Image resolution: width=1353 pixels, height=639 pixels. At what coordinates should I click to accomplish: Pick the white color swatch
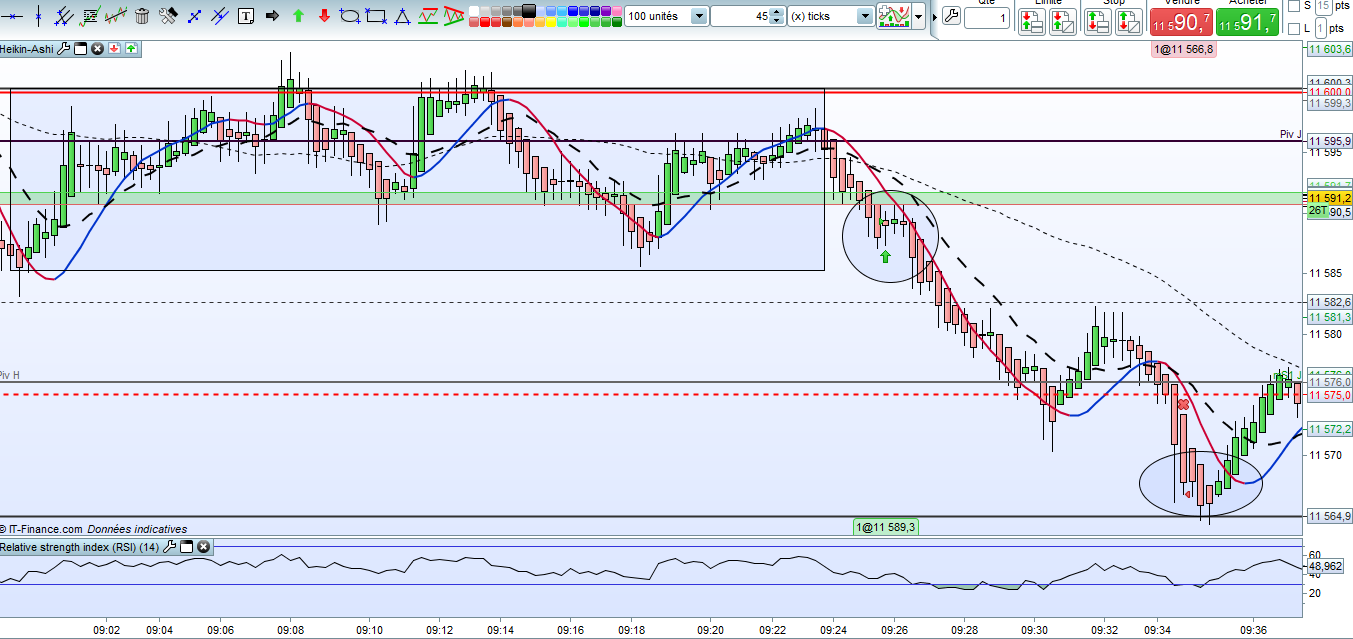point(474,11)
